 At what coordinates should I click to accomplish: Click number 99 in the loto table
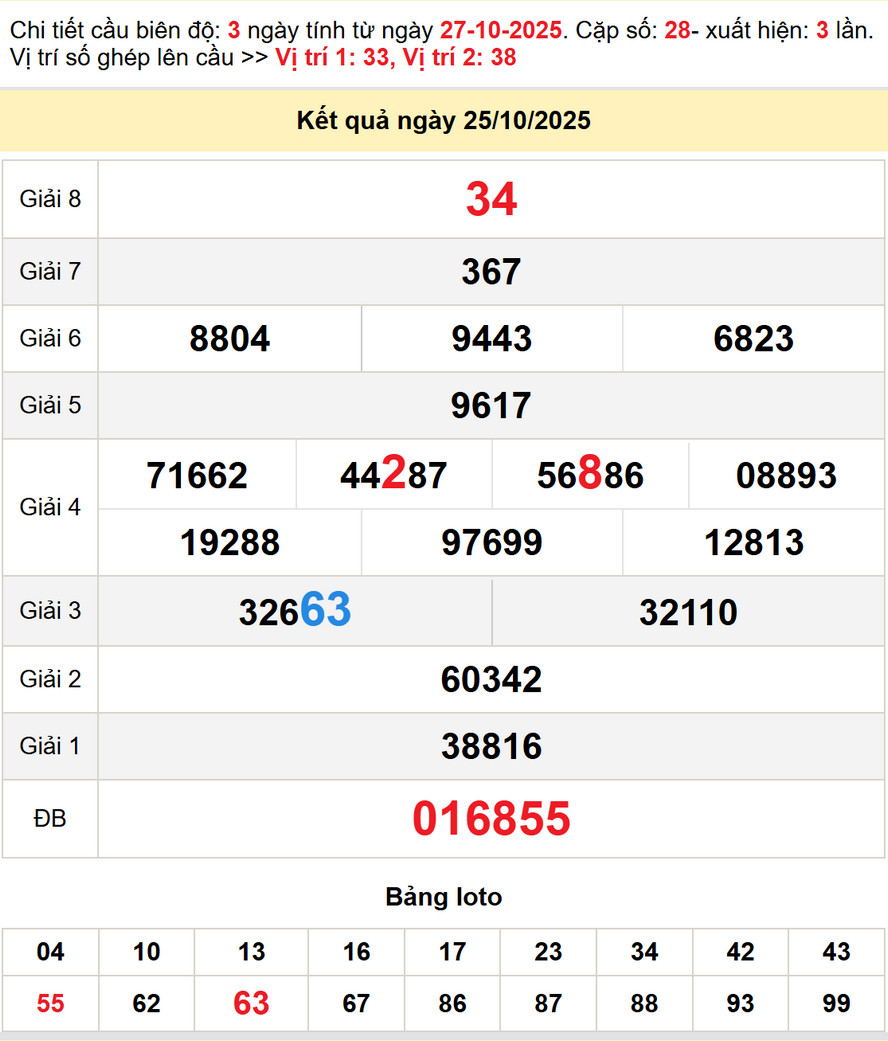(836, 1003)
